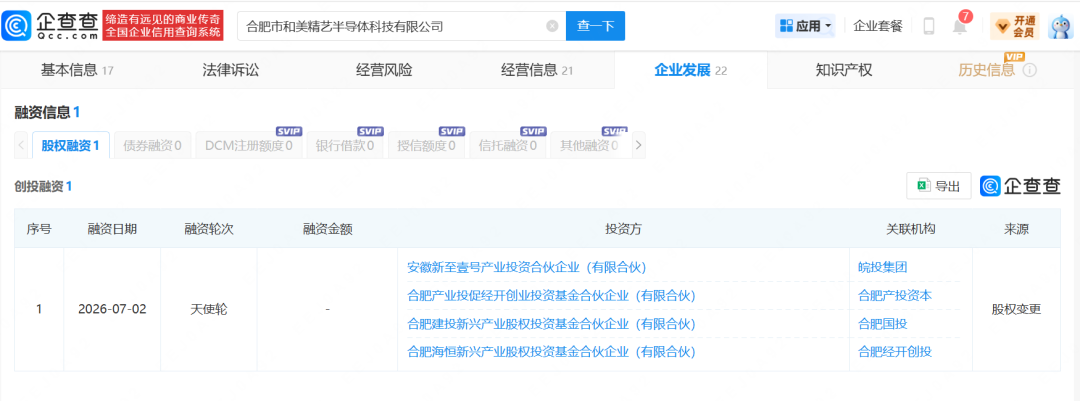Image resolution: width=1080 pixels, height=401 pixels.
Task: Clear the search box with the X icon
Action: pos(552,26)
